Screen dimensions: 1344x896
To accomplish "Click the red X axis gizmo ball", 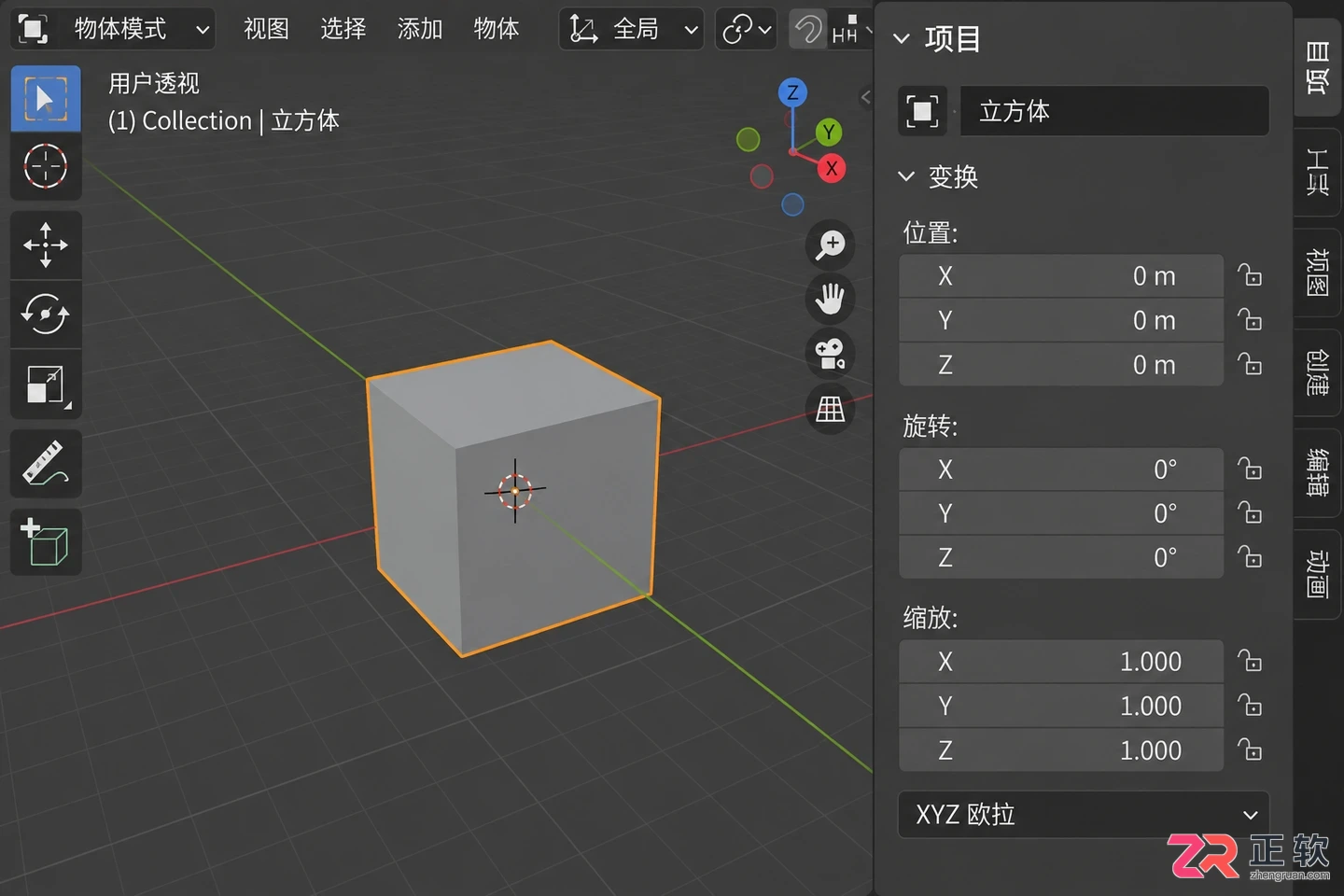I will pos(832,169).
